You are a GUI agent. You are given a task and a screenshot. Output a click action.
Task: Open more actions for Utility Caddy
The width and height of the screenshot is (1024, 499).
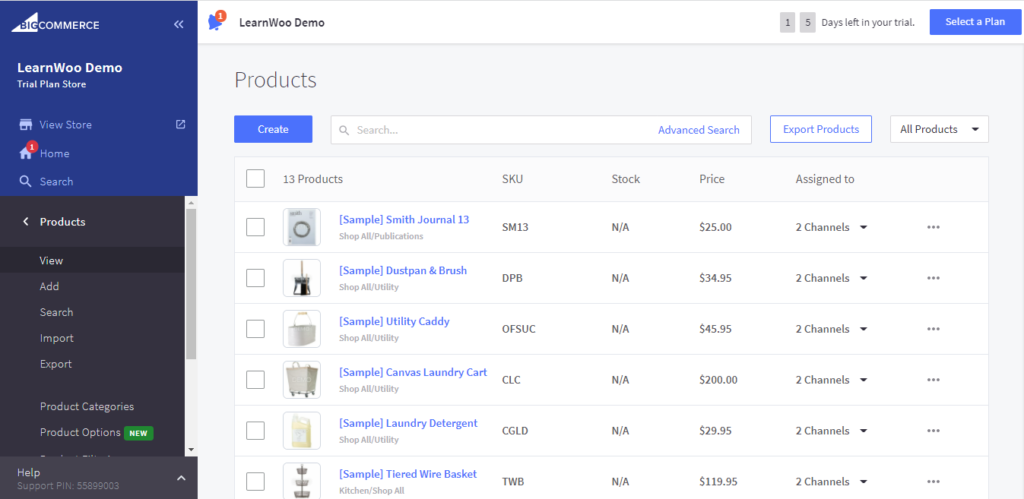[933, 329]
